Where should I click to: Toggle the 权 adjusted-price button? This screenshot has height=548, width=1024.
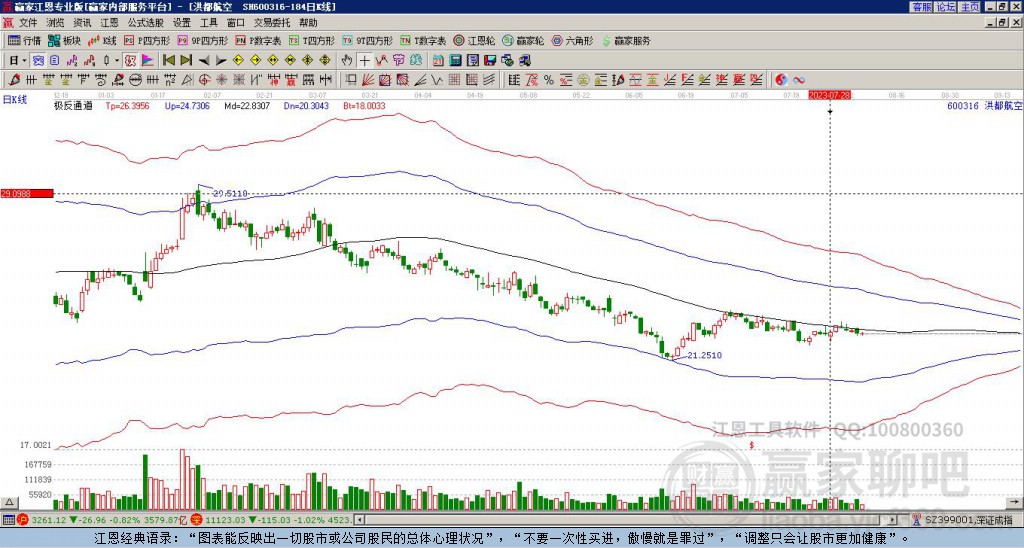pyautogui.click(x=130, y=61)
